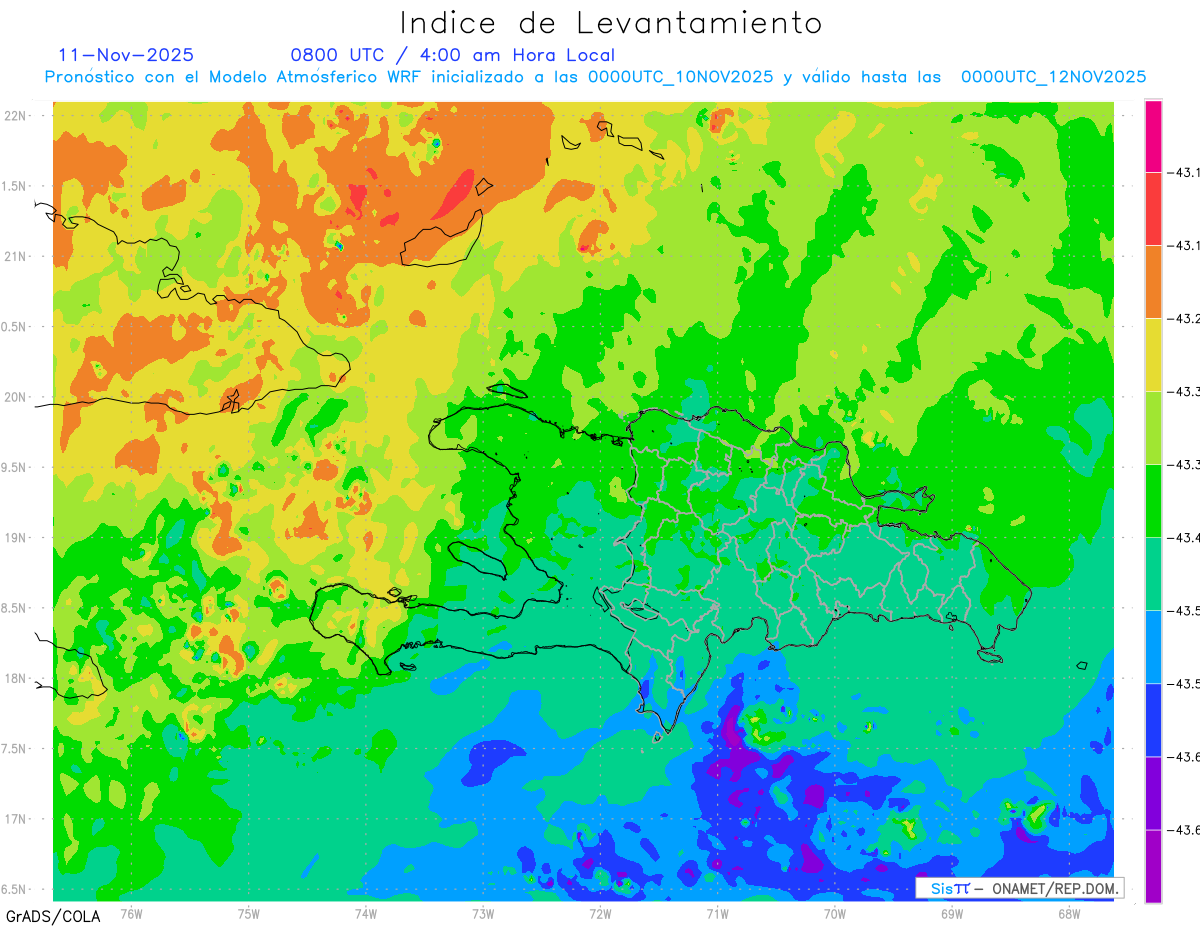
Task: Pick the yellow legend color swatch
Action: tap(1153, 355)
